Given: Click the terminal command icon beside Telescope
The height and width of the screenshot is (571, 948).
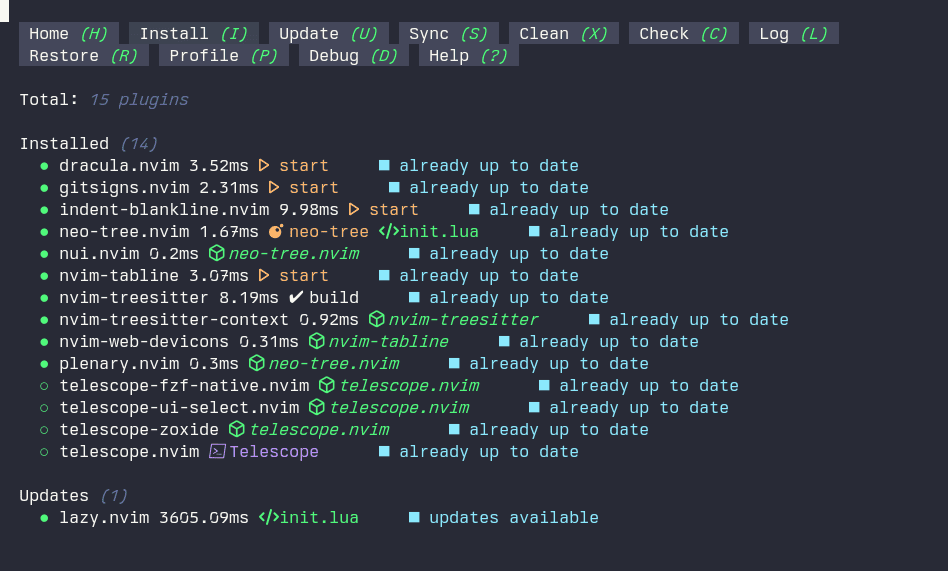Looking at the screenshot, I should tap(217, 452).
